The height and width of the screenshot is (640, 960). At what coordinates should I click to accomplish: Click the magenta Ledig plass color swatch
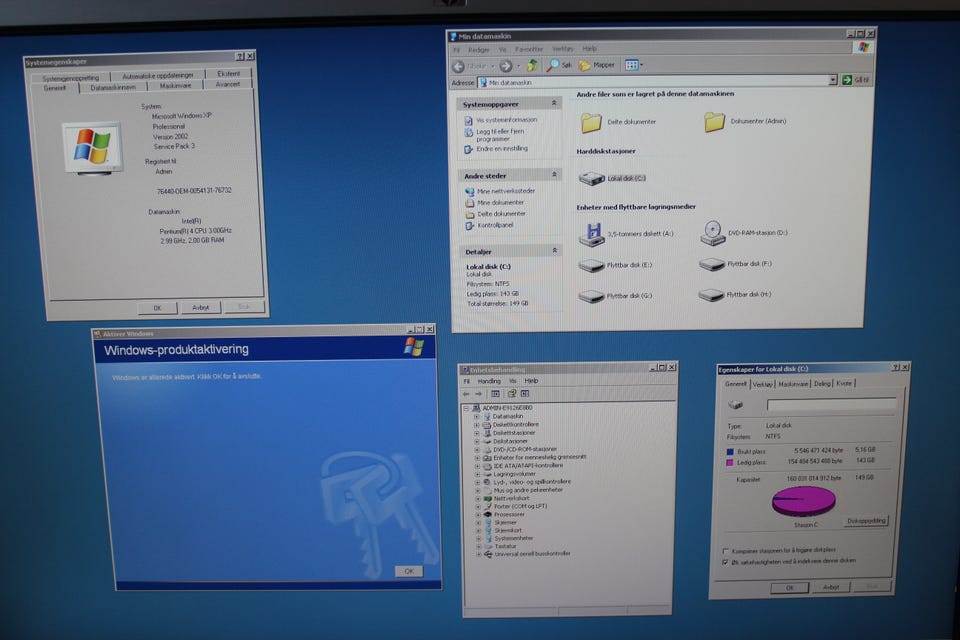coord(730,463)
